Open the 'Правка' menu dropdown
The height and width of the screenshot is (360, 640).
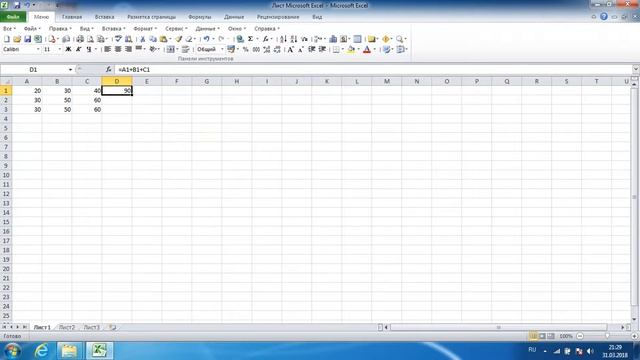click(x=60, y=29)
